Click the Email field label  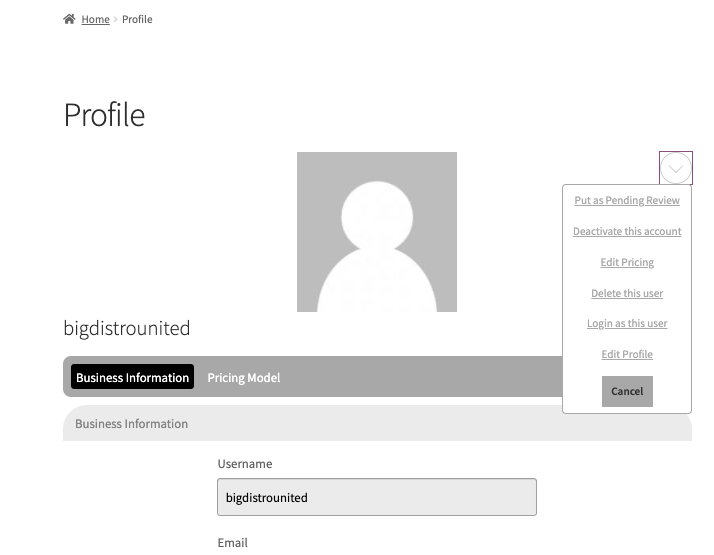coord(233,543)
